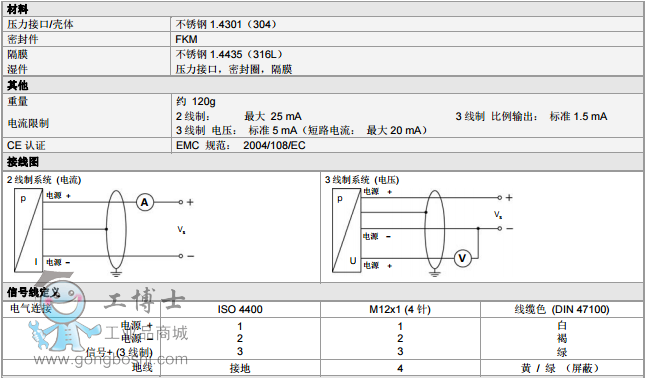This screenshot has height=378, width=645.
Task: Click the M12x1 (4 针) column header
Action: [x=400, y=309]
